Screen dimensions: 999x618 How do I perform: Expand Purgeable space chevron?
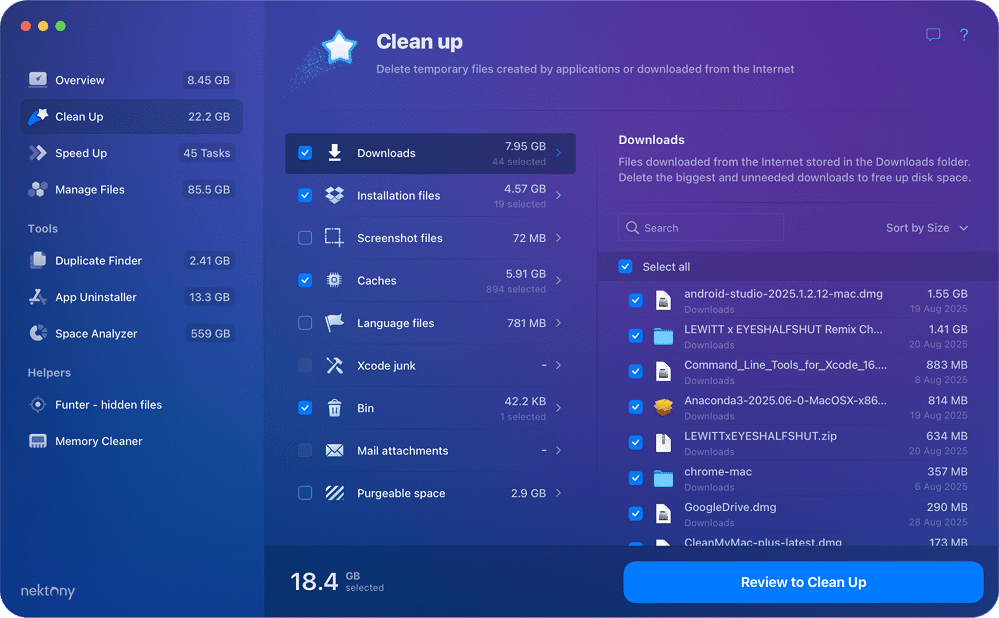click(x=558, y=493)
